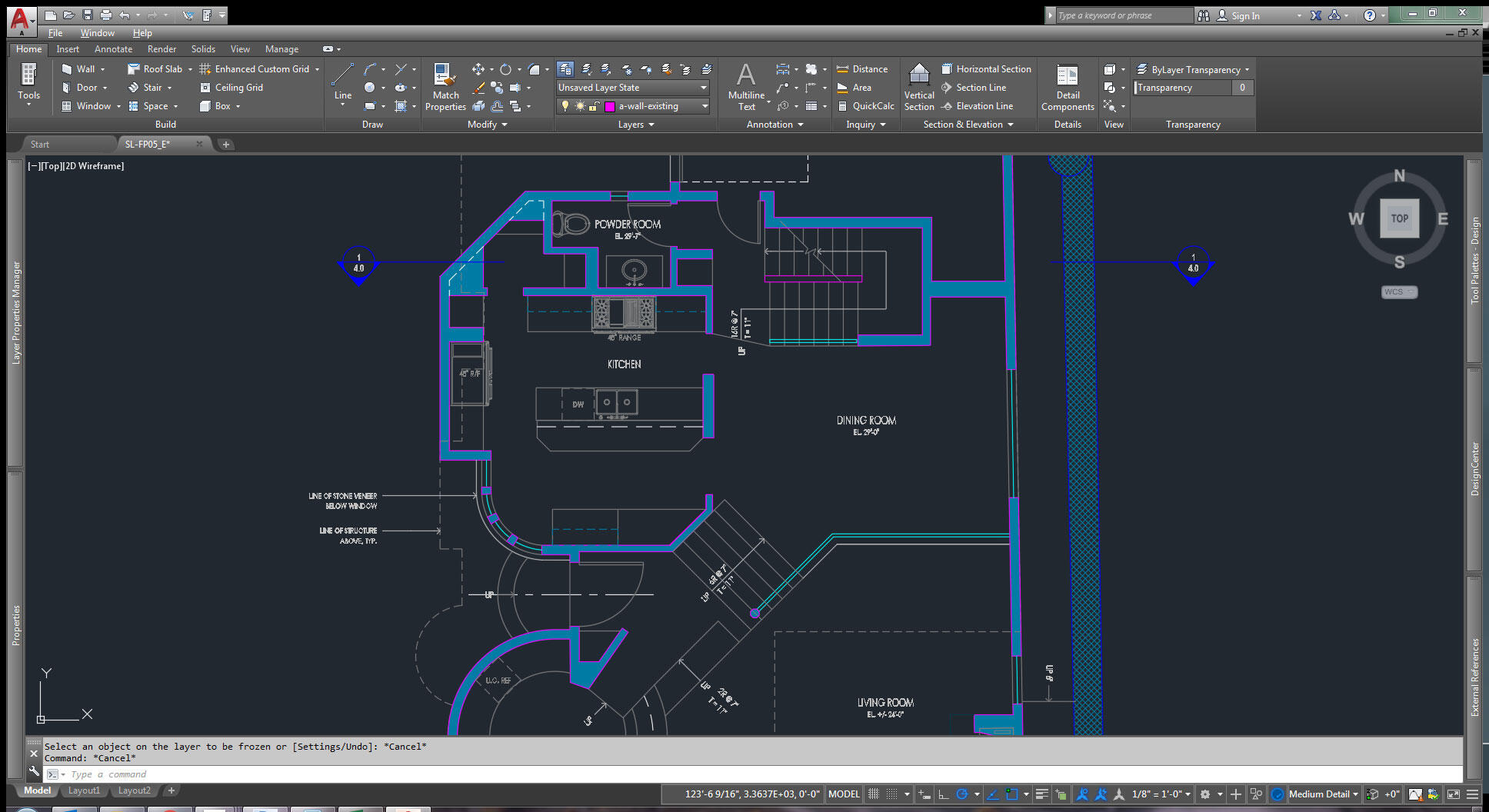Toggle the drawing grid display in status bar
1489x812 pixels.
pos(874,794)
